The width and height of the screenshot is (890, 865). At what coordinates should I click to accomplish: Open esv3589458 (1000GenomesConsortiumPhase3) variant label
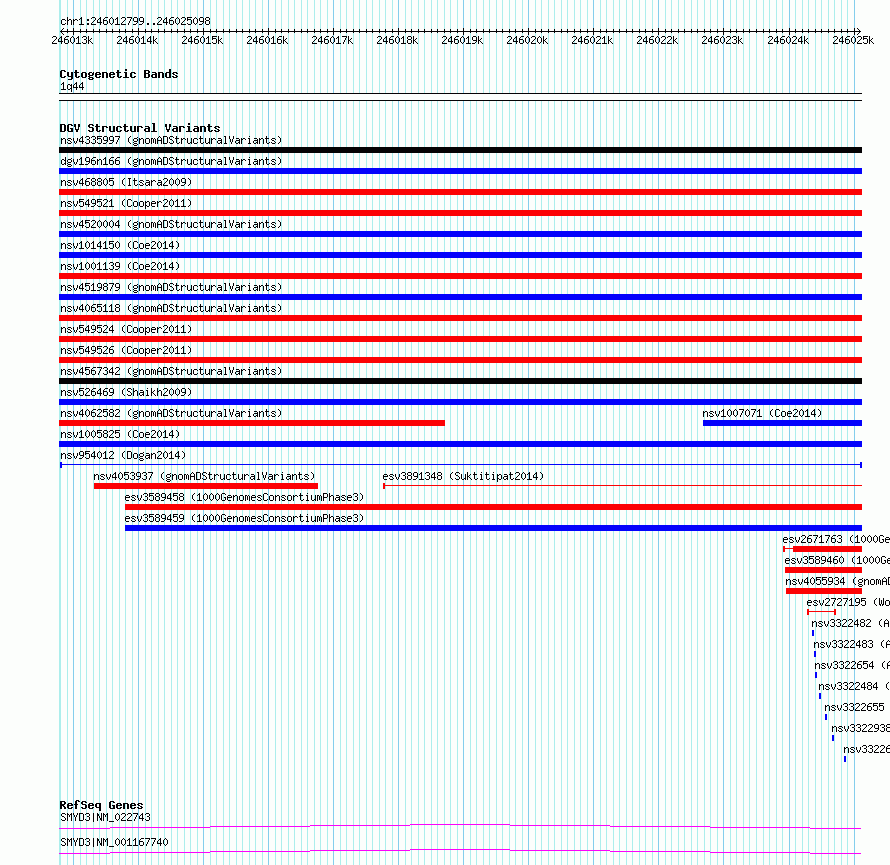click(x=244, y=497)
